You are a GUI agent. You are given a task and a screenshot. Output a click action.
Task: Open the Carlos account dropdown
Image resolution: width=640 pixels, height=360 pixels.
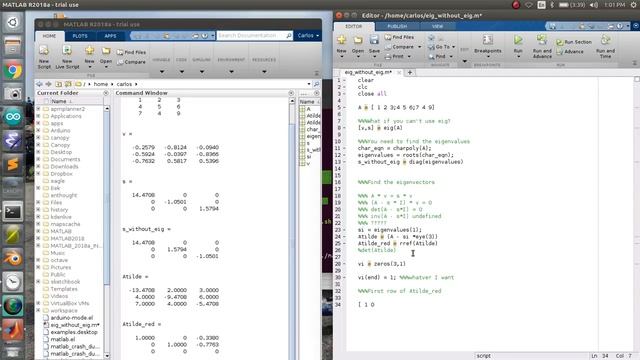click(x=308, y=36)
